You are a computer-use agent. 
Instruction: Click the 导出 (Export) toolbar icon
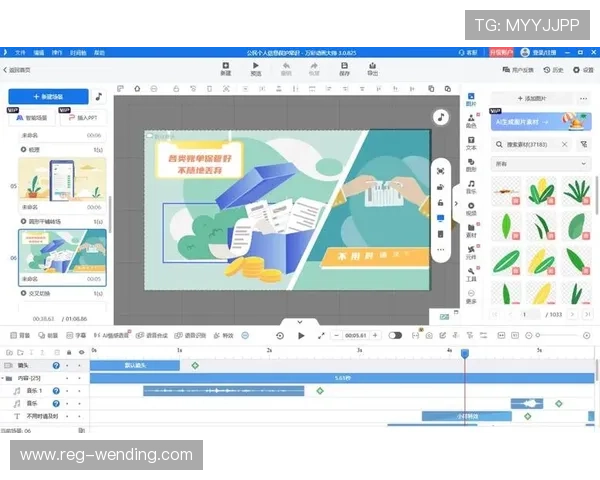tap(373, 68)
